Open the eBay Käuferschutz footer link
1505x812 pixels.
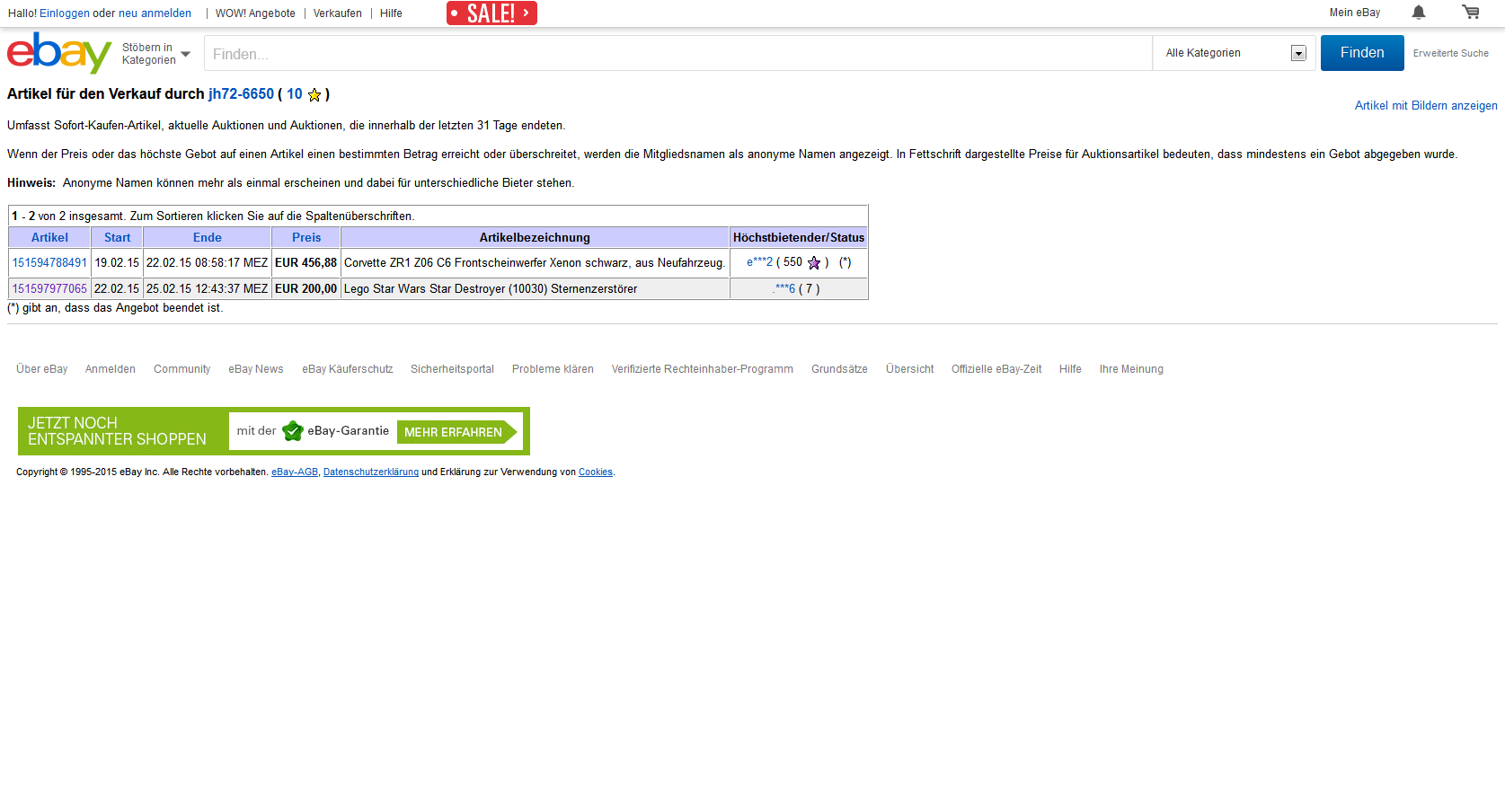[x=348, y=369]
